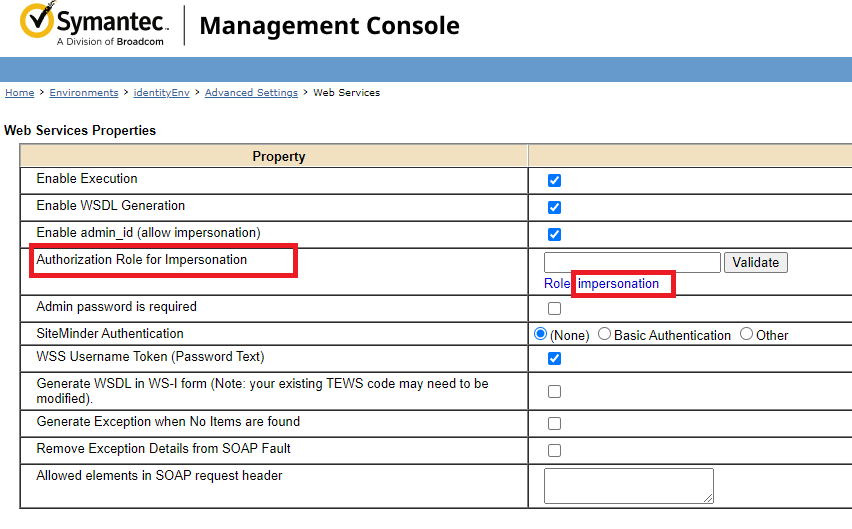
Task: Enable Generate Exception when No Items found
Action: pyautogui.click(x=554, y=424)
